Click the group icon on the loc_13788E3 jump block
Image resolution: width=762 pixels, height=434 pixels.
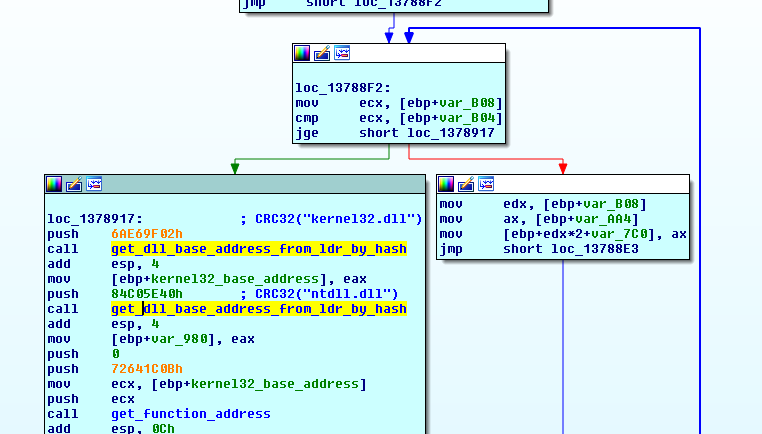click(486, 184)
